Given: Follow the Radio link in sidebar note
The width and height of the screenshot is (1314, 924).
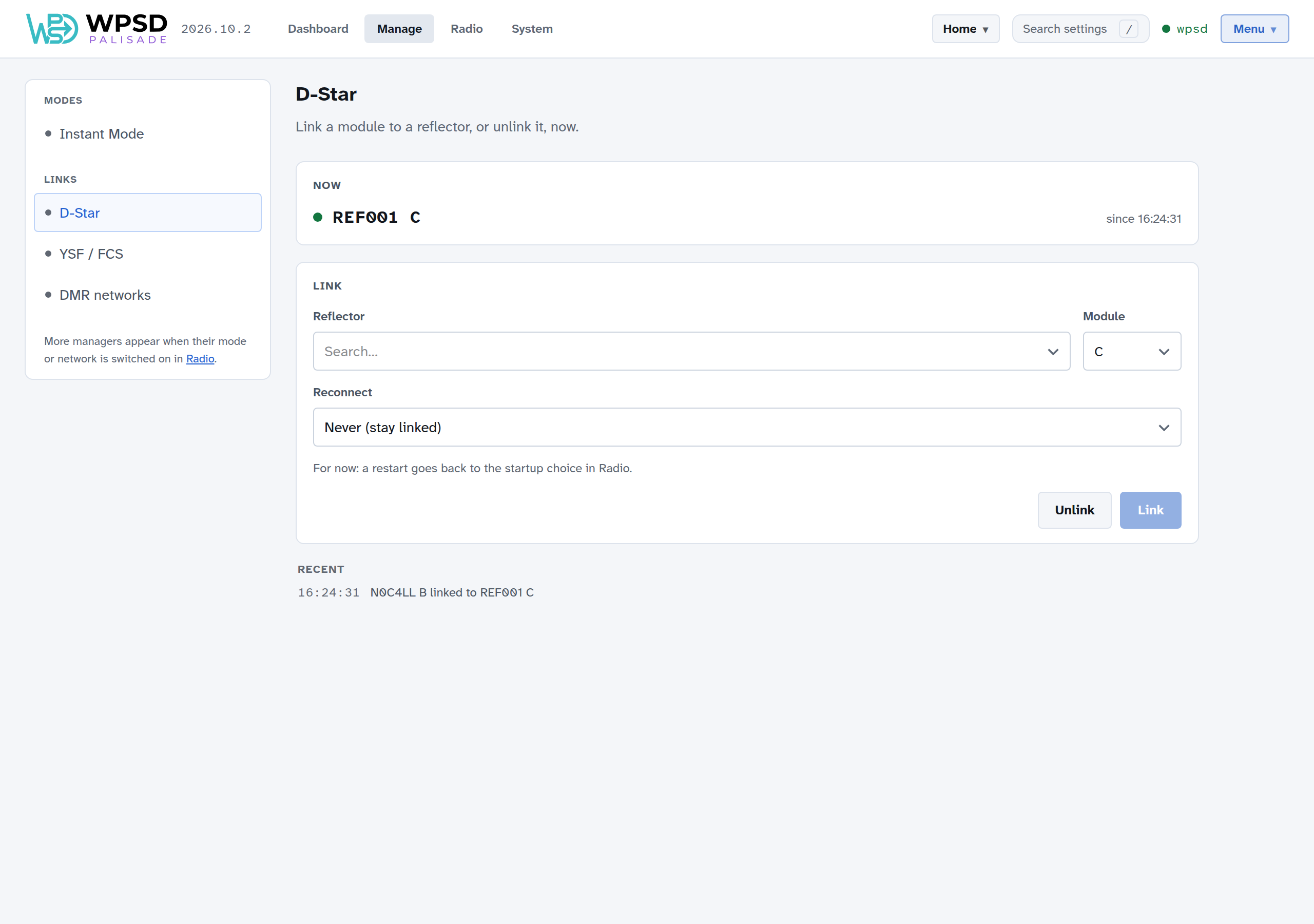Looking at the screenshot, I should coord(200,358).
